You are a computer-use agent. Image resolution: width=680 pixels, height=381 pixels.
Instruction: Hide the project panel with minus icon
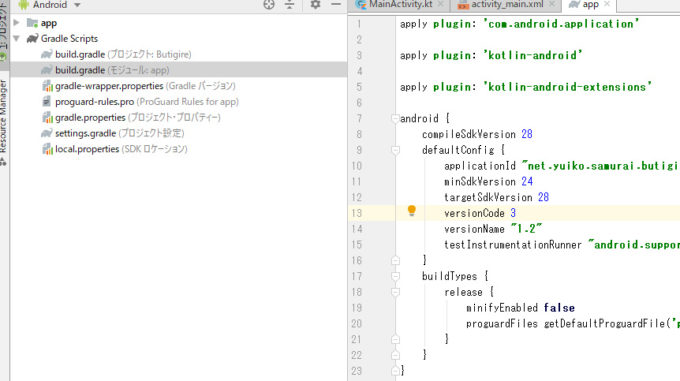click(336, 4)
